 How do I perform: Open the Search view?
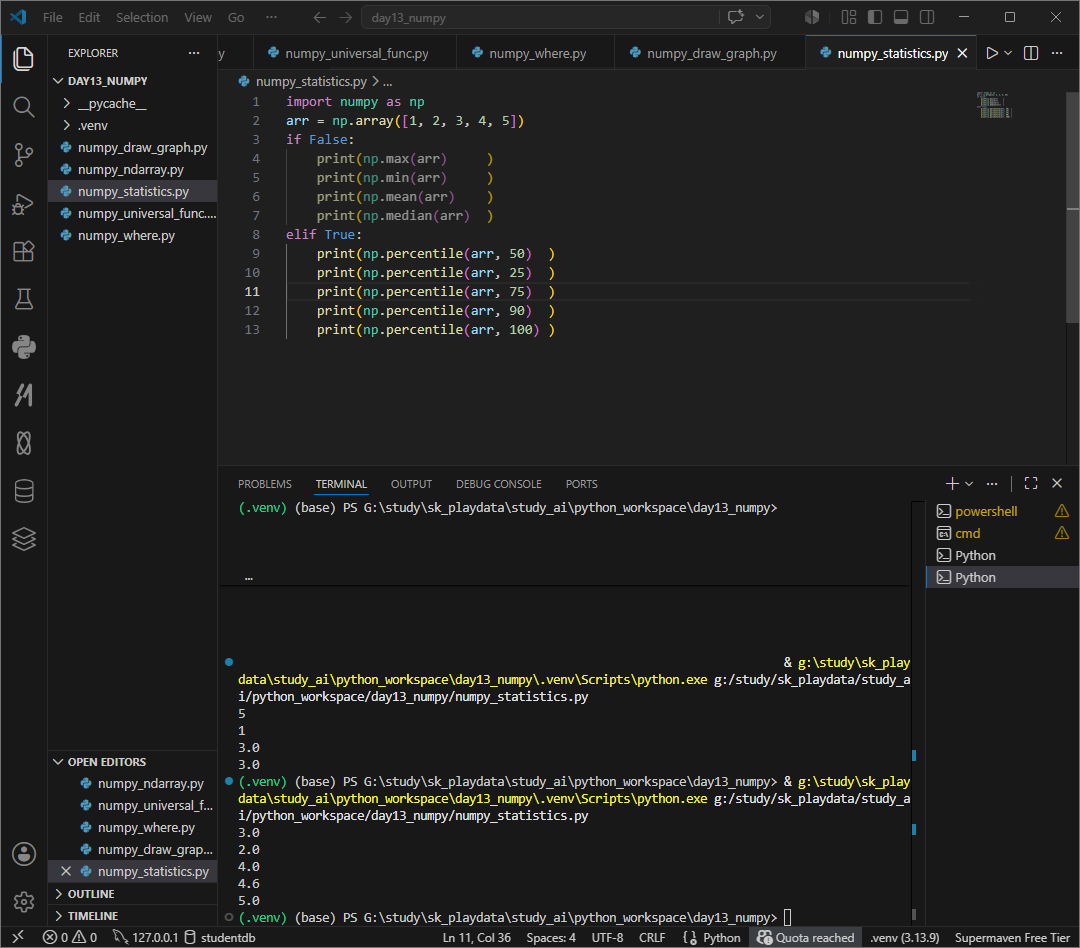pos(23,107)
